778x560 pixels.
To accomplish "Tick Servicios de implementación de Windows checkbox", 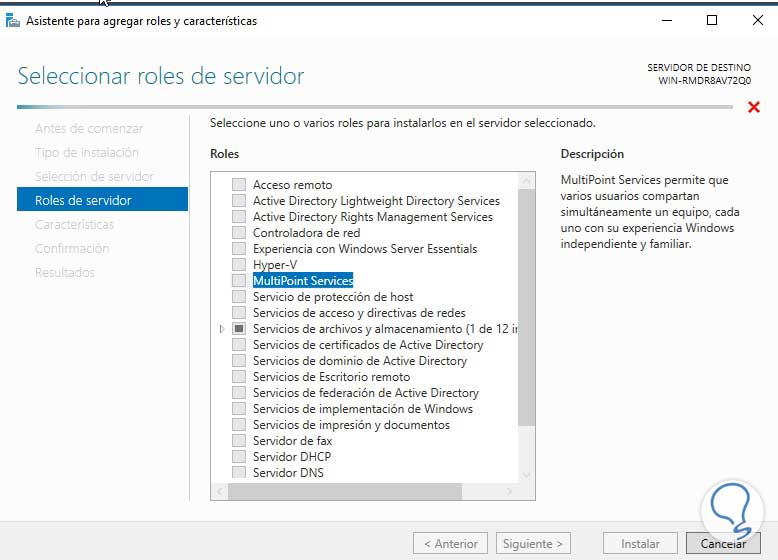I will pos(239,409).
